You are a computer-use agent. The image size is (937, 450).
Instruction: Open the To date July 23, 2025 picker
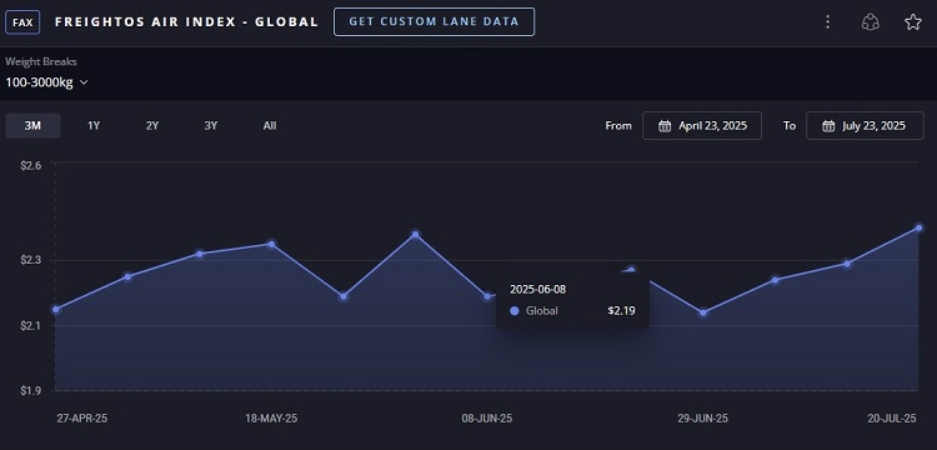pyautogui.click(x=865, y=125)
